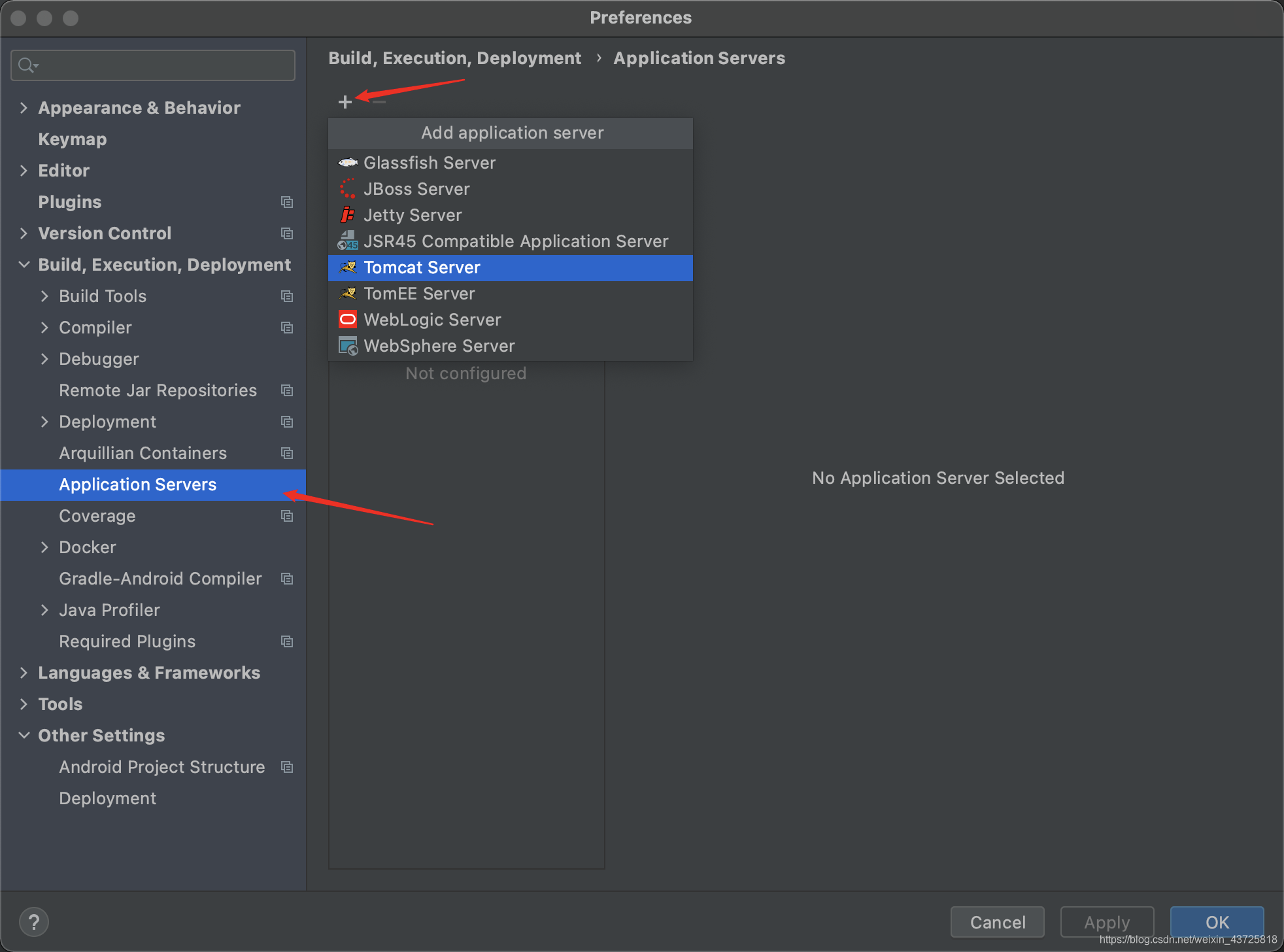Click the TomEE Server icon
1284x952 pixels.
tap(348, 294)
